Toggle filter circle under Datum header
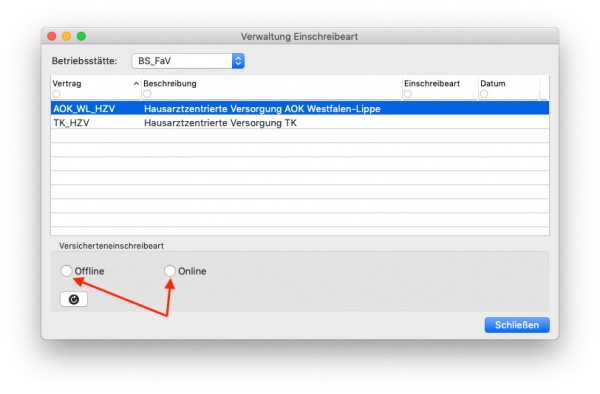 point(484,94)
